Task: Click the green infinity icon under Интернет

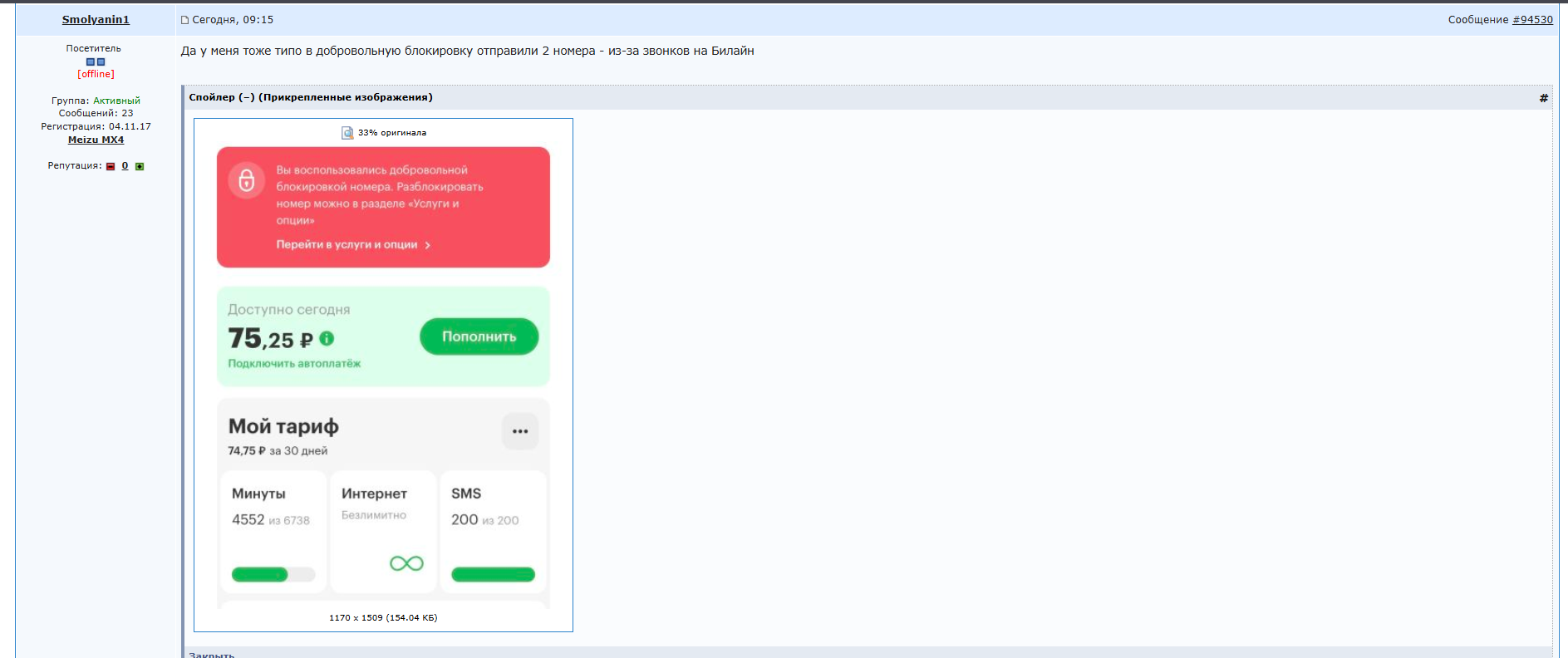Action: (x=406, y=563)
